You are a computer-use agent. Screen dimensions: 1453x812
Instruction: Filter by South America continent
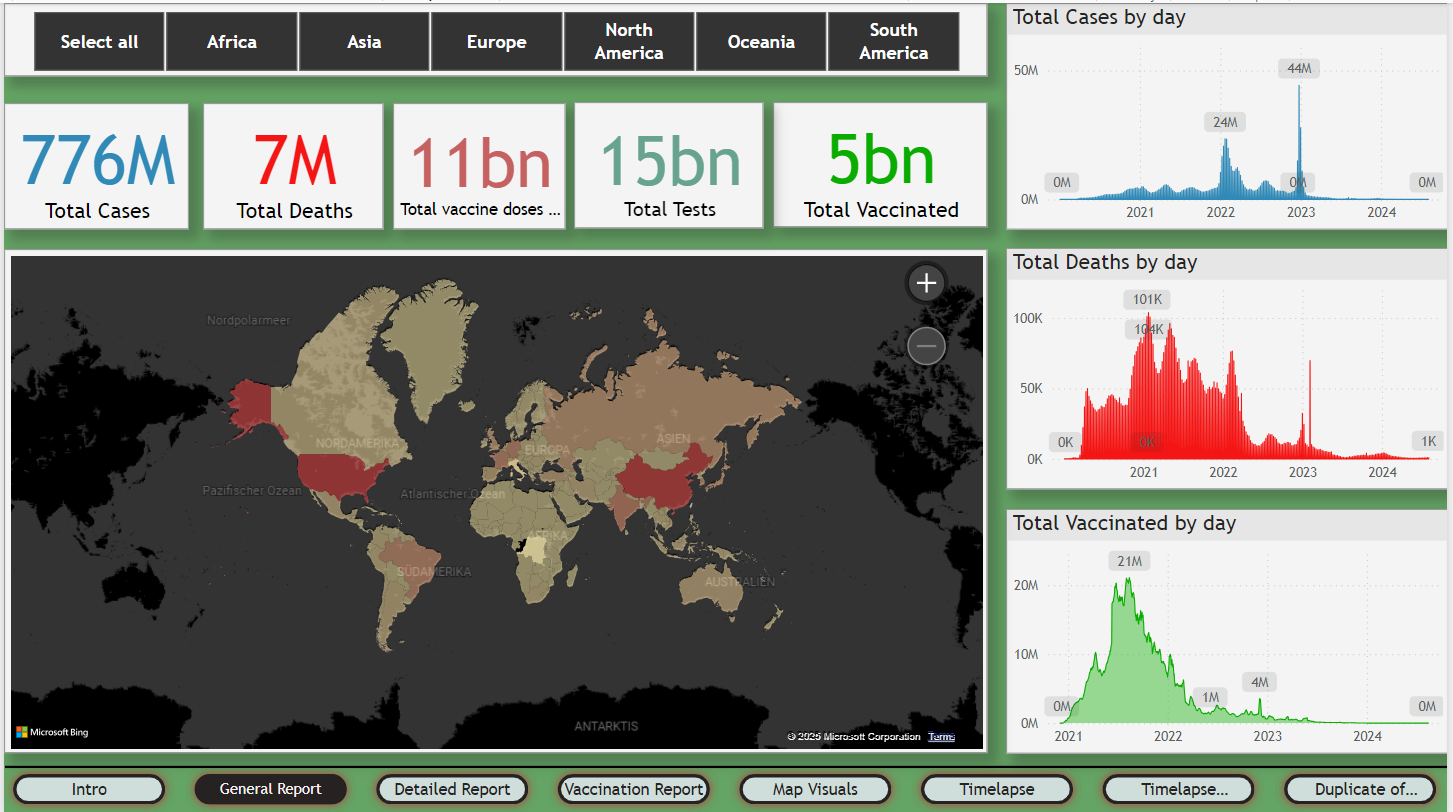point(894,42)
